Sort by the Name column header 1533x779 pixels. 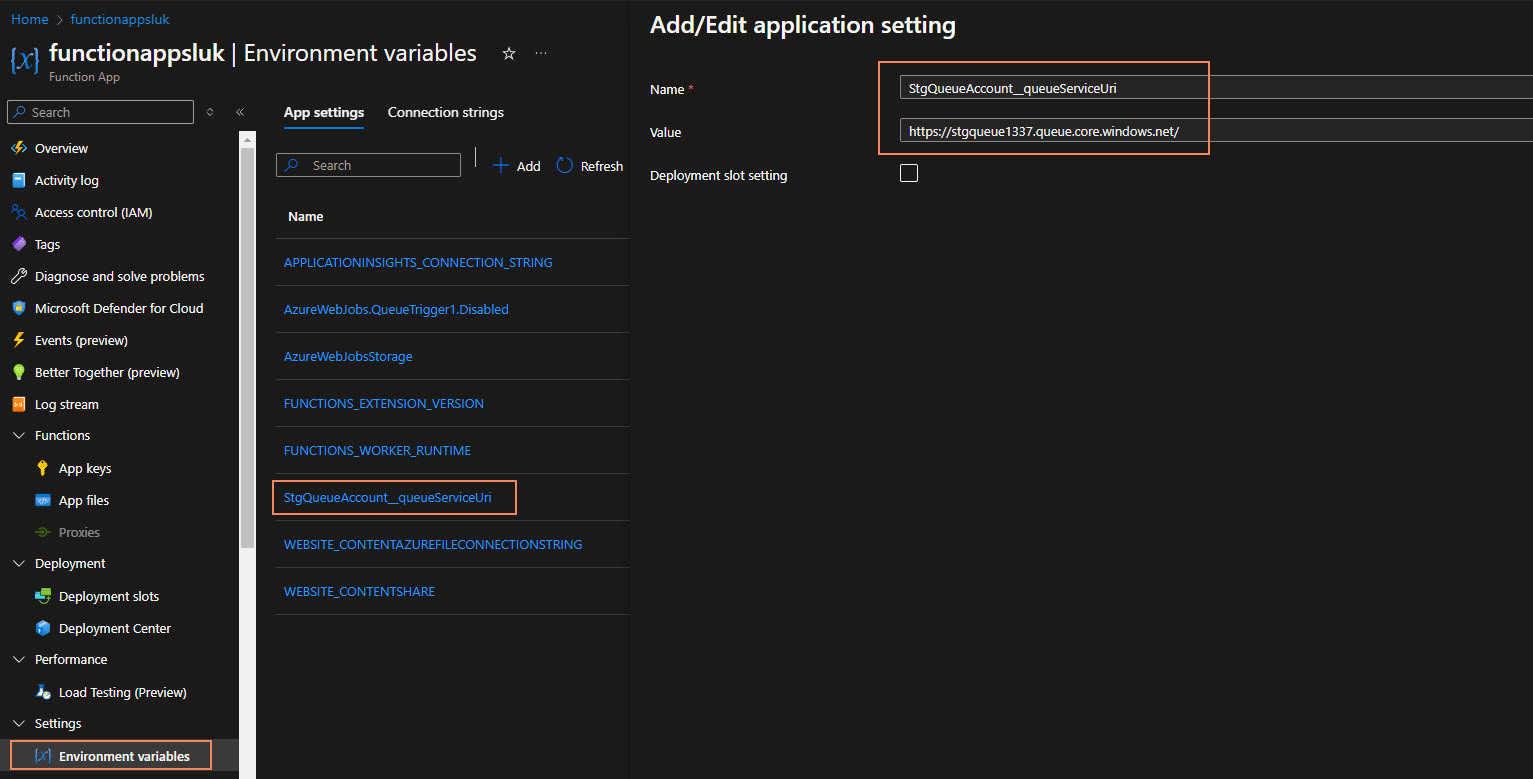click(x=305, y=216)
